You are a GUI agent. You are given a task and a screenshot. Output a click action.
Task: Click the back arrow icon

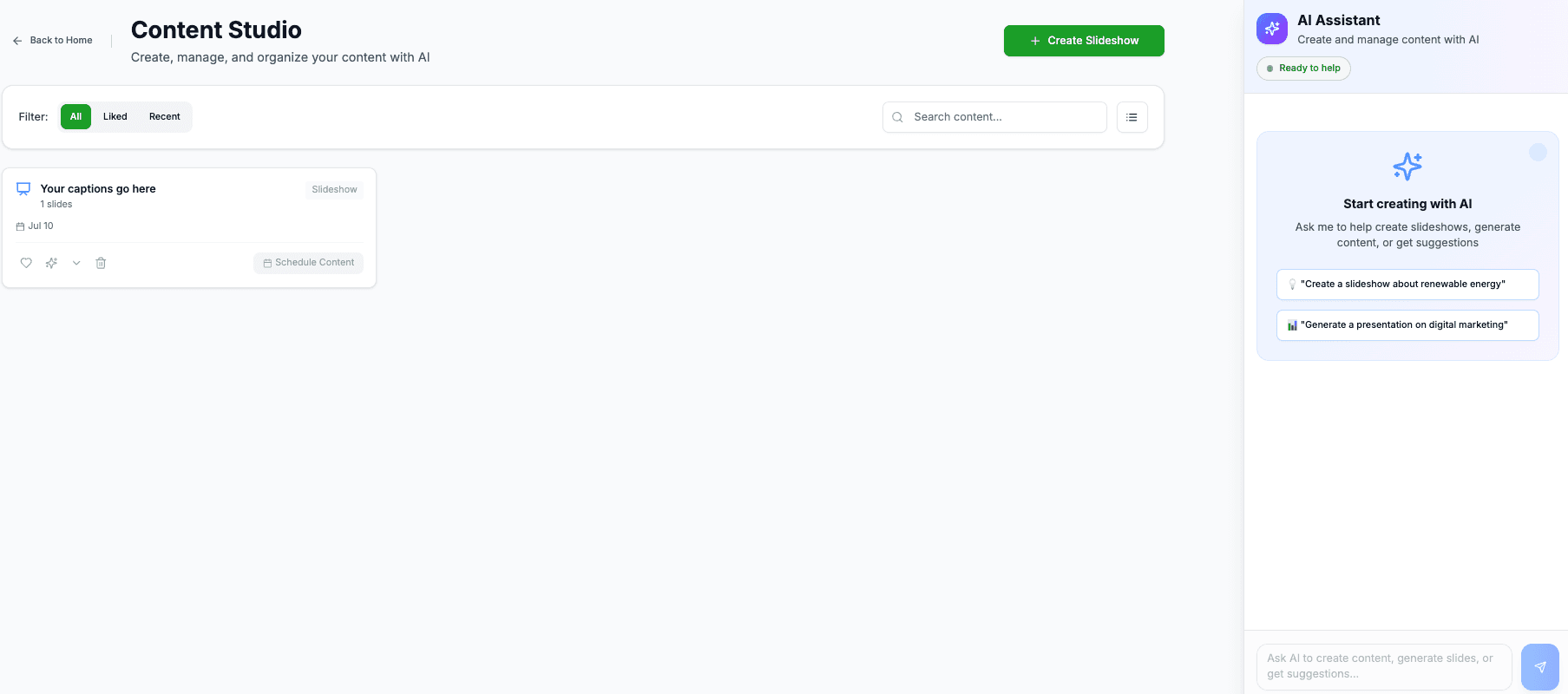(x=17, y=41)
